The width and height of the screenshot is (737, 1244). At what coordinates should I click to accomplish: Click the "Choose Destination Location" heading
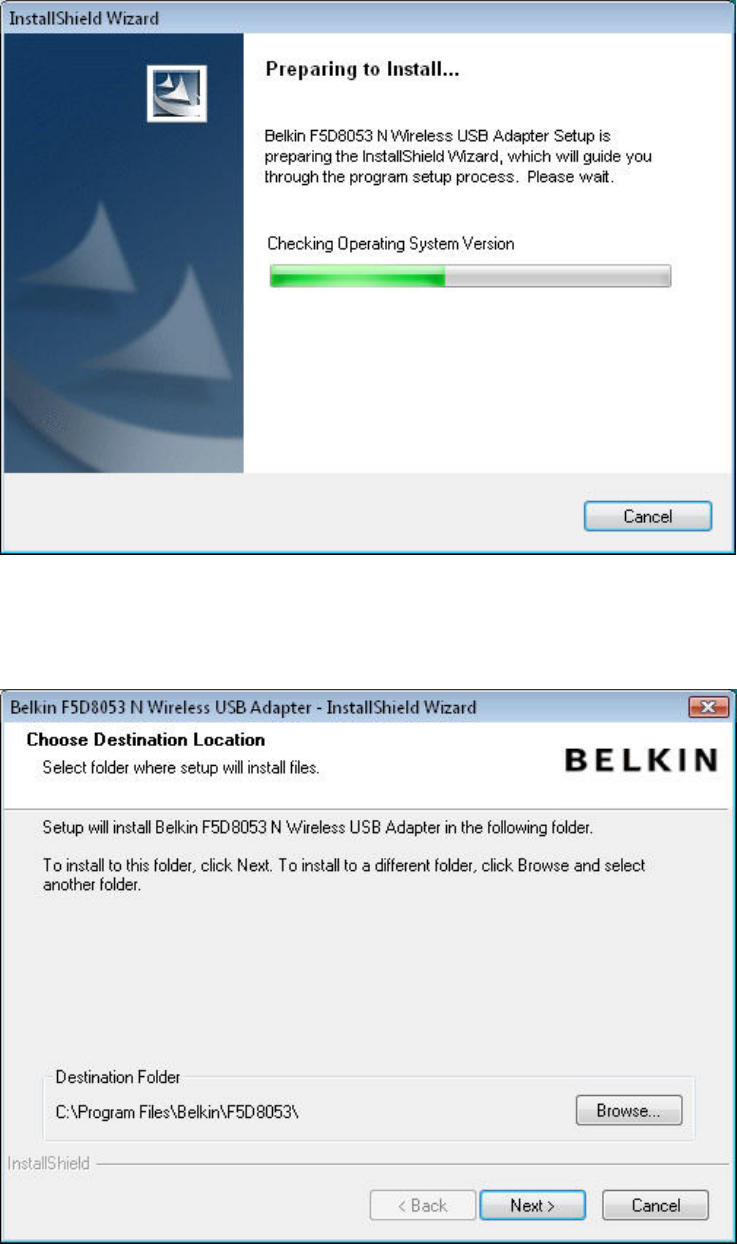(146, 740)
